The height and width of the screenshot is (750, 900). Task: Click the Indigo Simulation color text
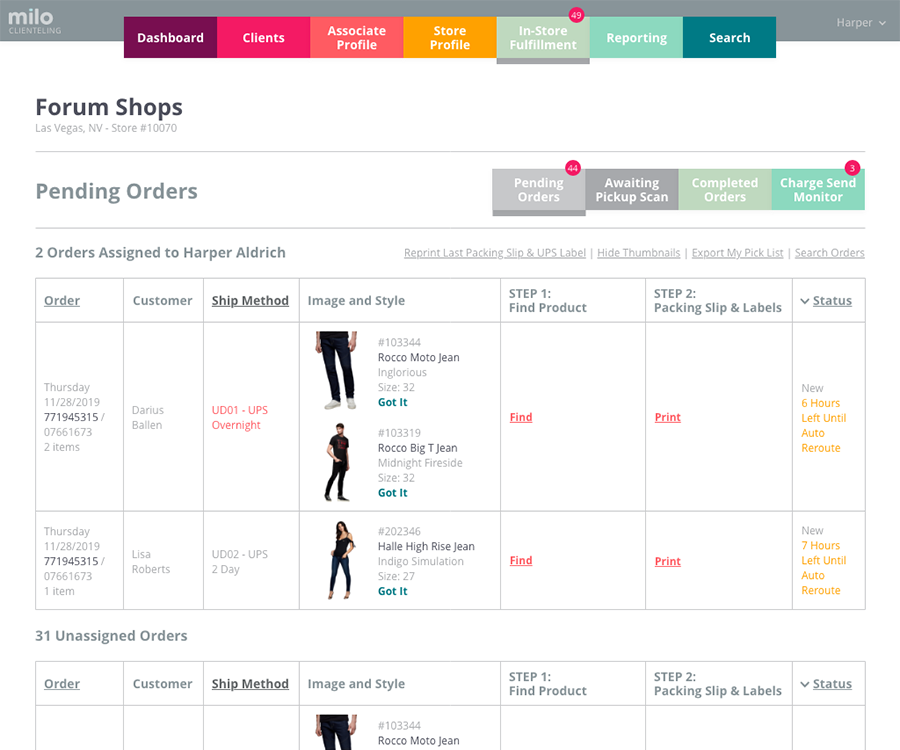[x=421, y=561]
